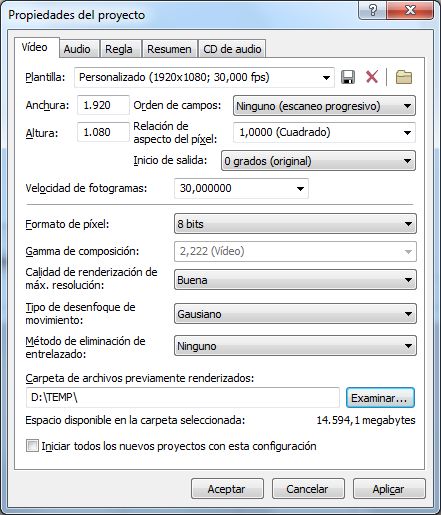The width and height of the screenshot is (441, 515).
Task: Delete the template with the red X icon
Action: pos(372,77)
